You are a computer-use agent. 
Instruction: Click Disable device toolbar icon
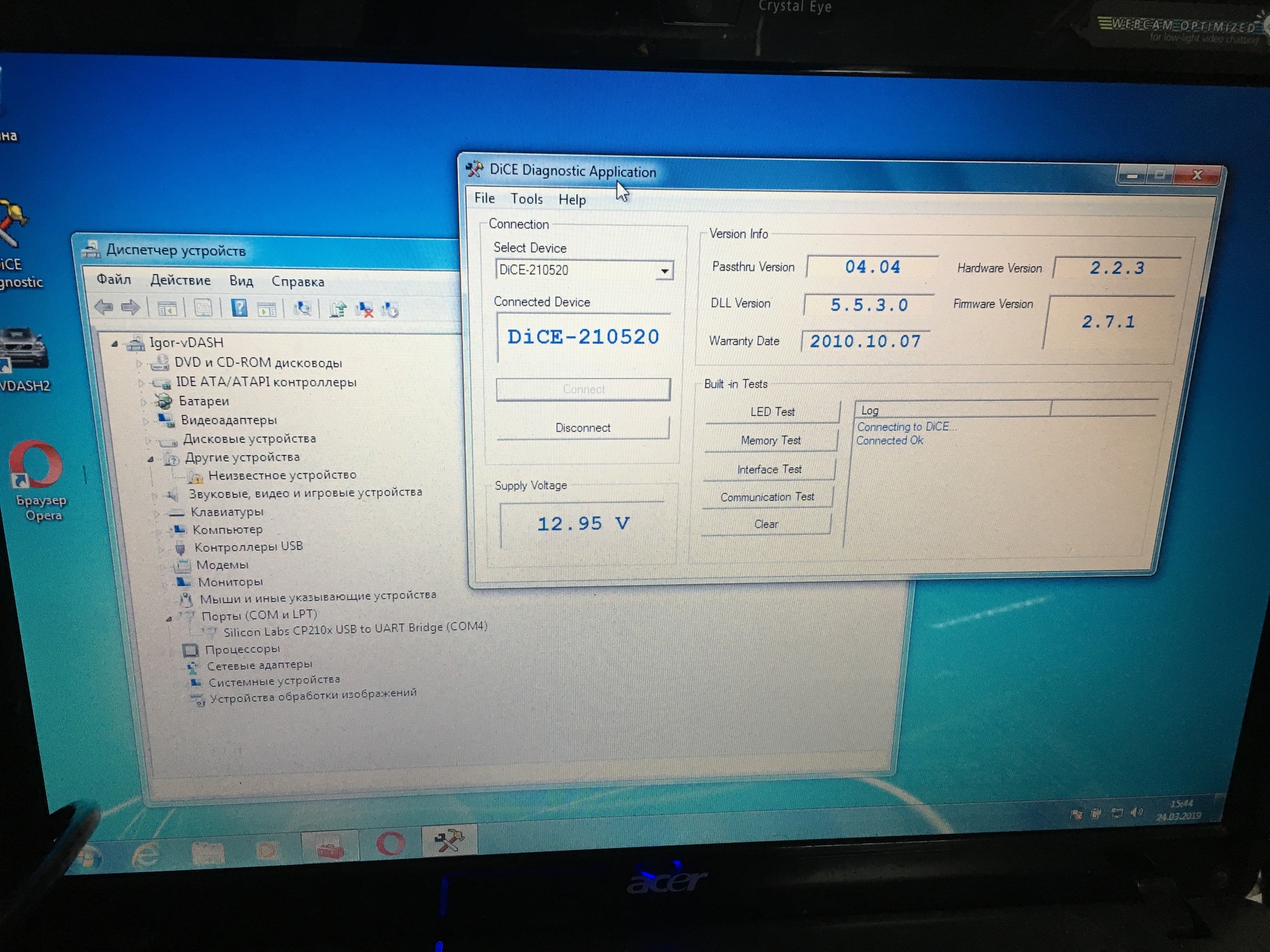(x=390, y=310)
